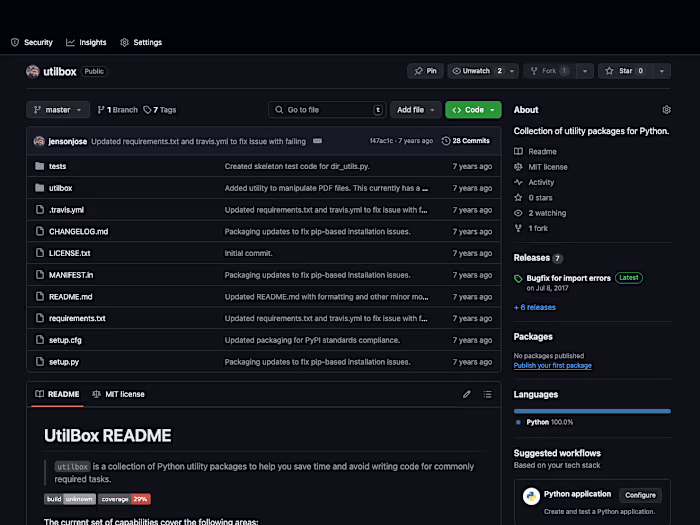Focus the Go to file search field
The height and width of the screenshot is (525, 700).
pos(327,110)
